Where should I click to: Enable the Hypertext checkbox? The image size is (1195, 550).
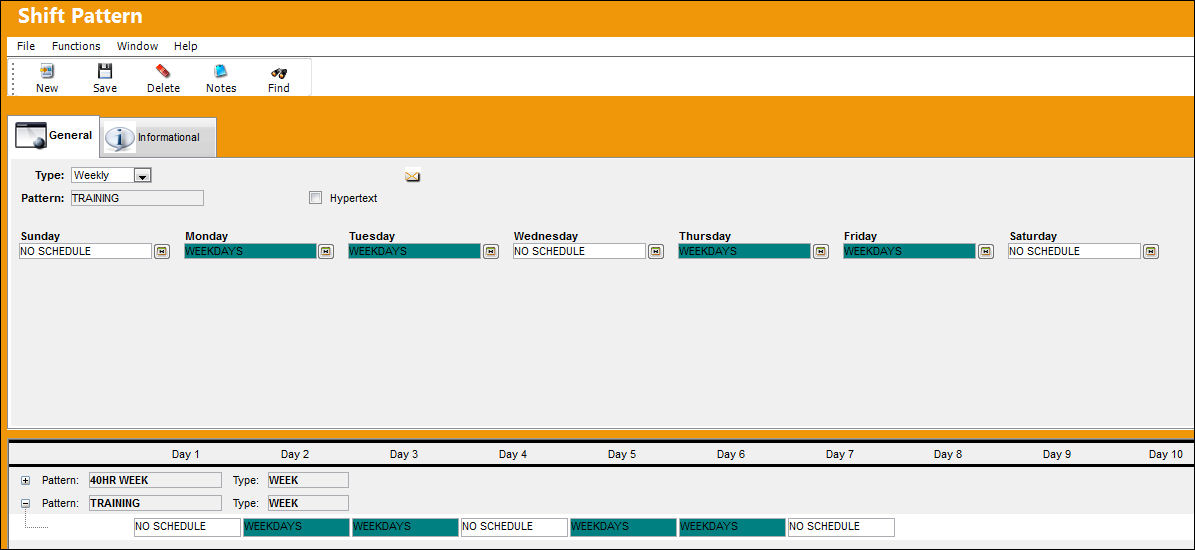click(316, 198)
